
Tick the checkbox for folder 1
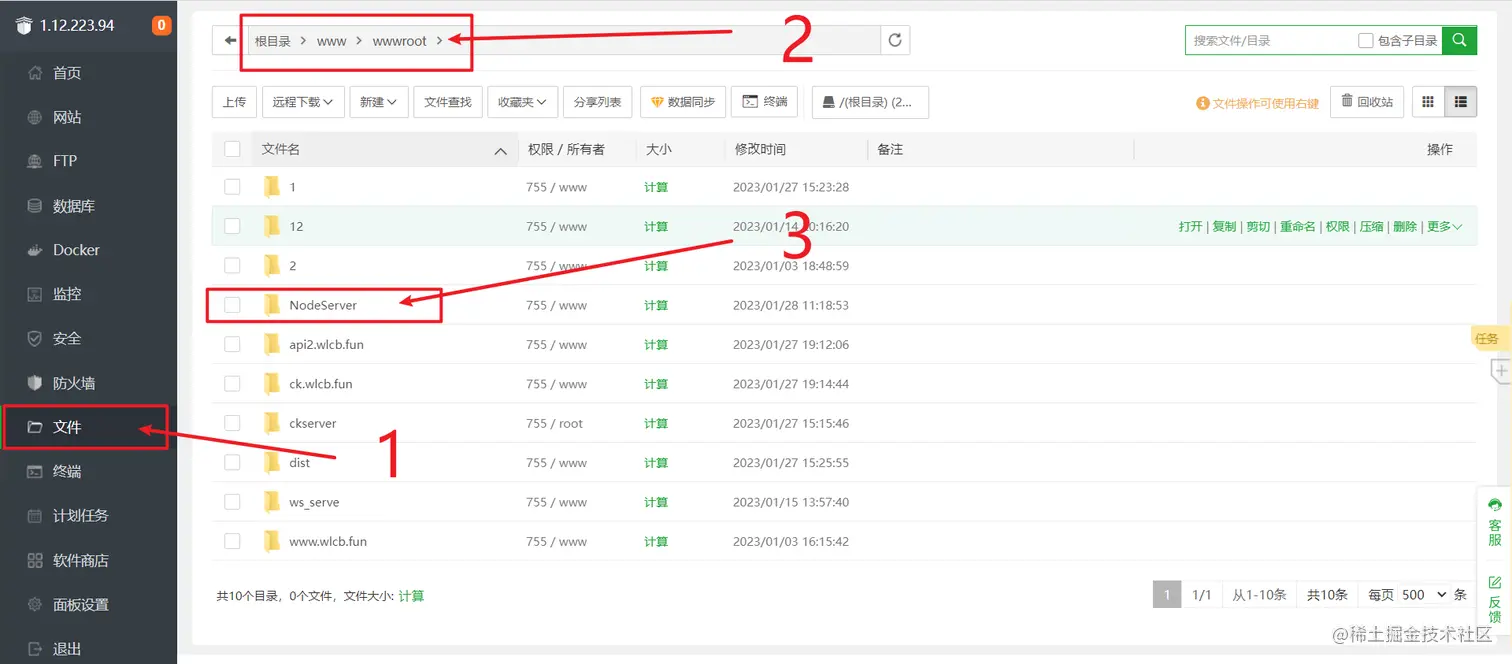point(232,187)
